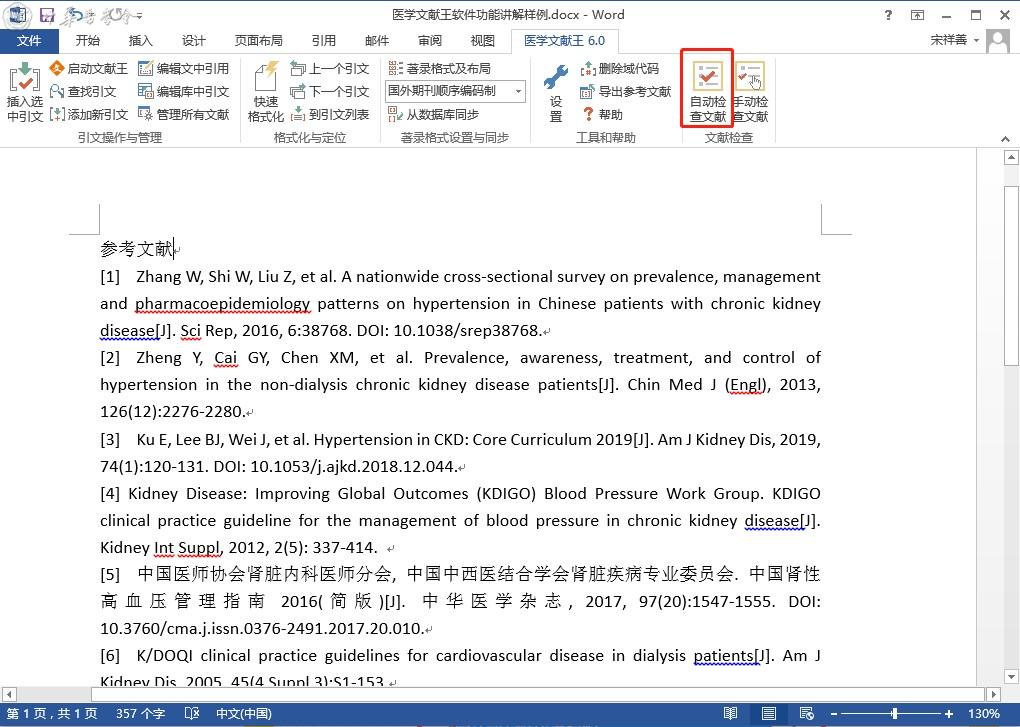Screen dimensions: 1020x727
Task: Switch to the 引用 ribbon tab
Action: [323, 41]
